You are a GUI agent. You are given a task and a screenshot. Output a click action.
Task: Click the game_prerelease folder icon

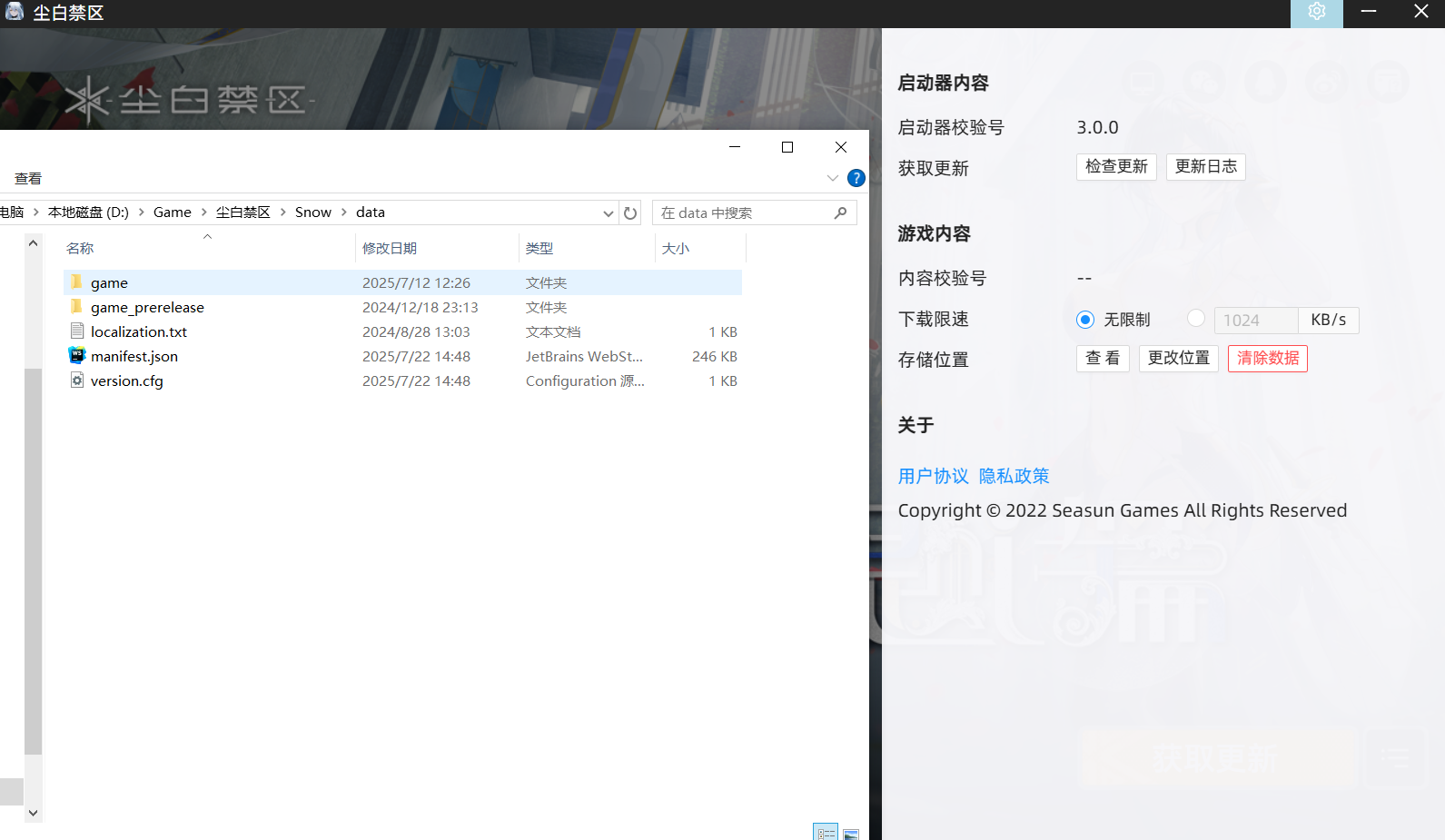[76, 307]
